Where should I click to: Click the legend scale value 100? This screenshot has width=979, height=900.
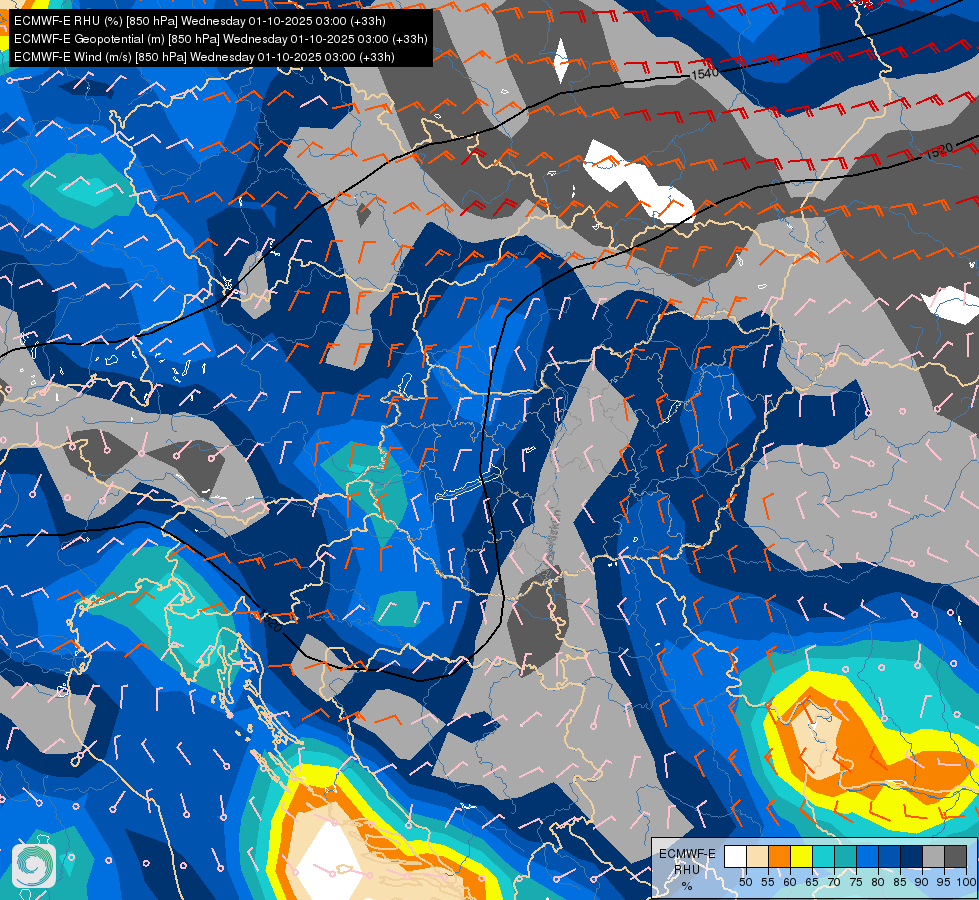pos(966,882)
